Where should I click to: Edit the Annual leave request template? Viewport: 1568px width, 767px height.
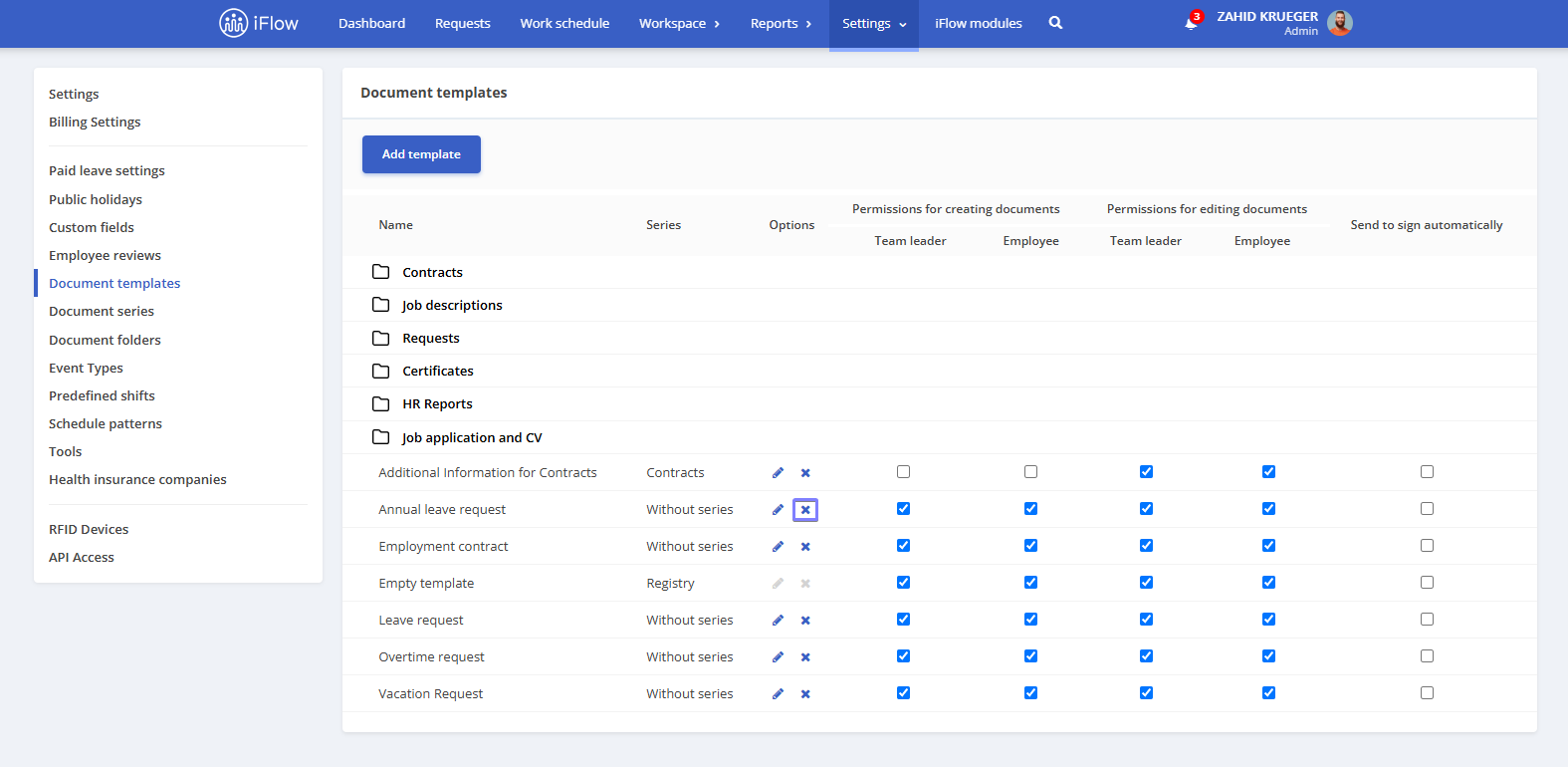tap(778, 510)
